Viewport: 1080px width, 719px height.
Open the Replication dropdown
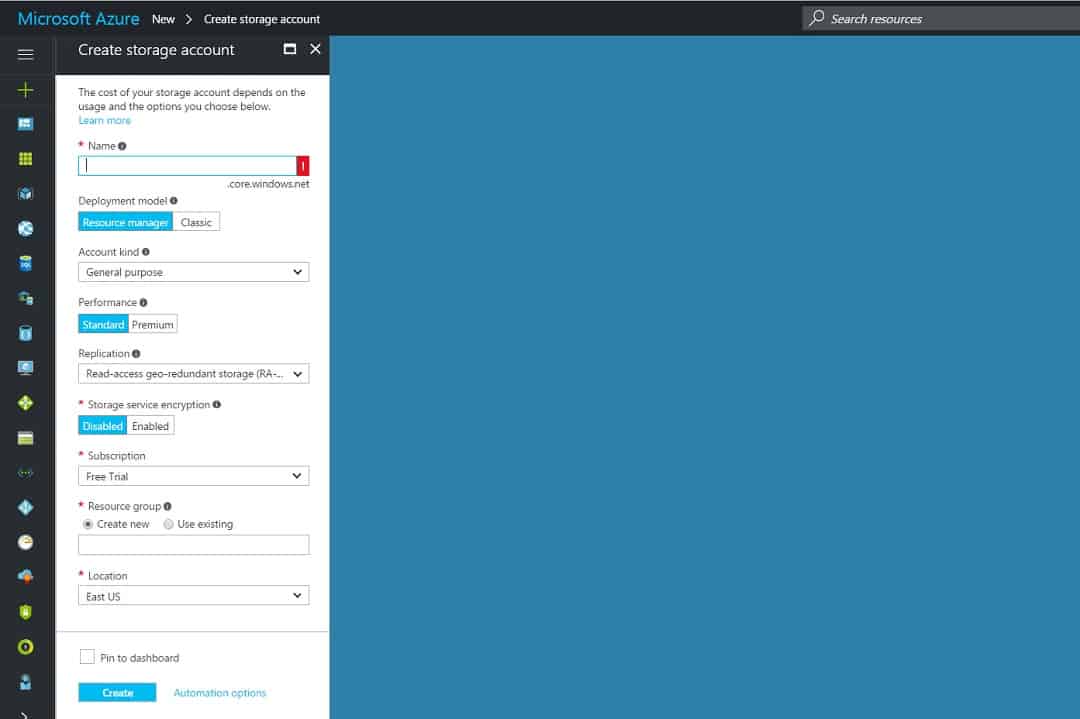click(x=194, y=373)
